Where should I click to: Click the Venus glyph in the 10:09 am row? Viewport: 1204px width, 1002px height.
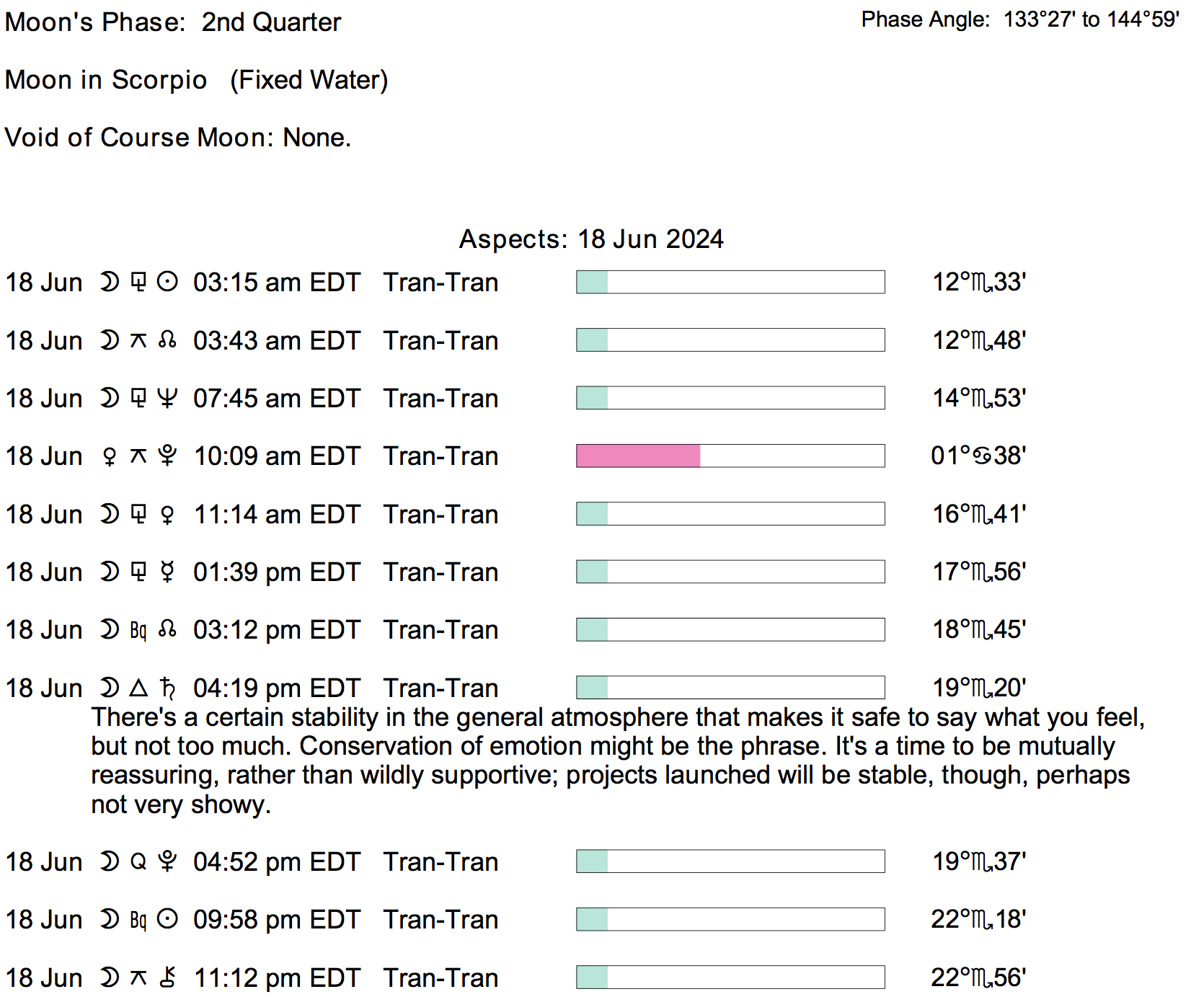[x=110, y=456]
